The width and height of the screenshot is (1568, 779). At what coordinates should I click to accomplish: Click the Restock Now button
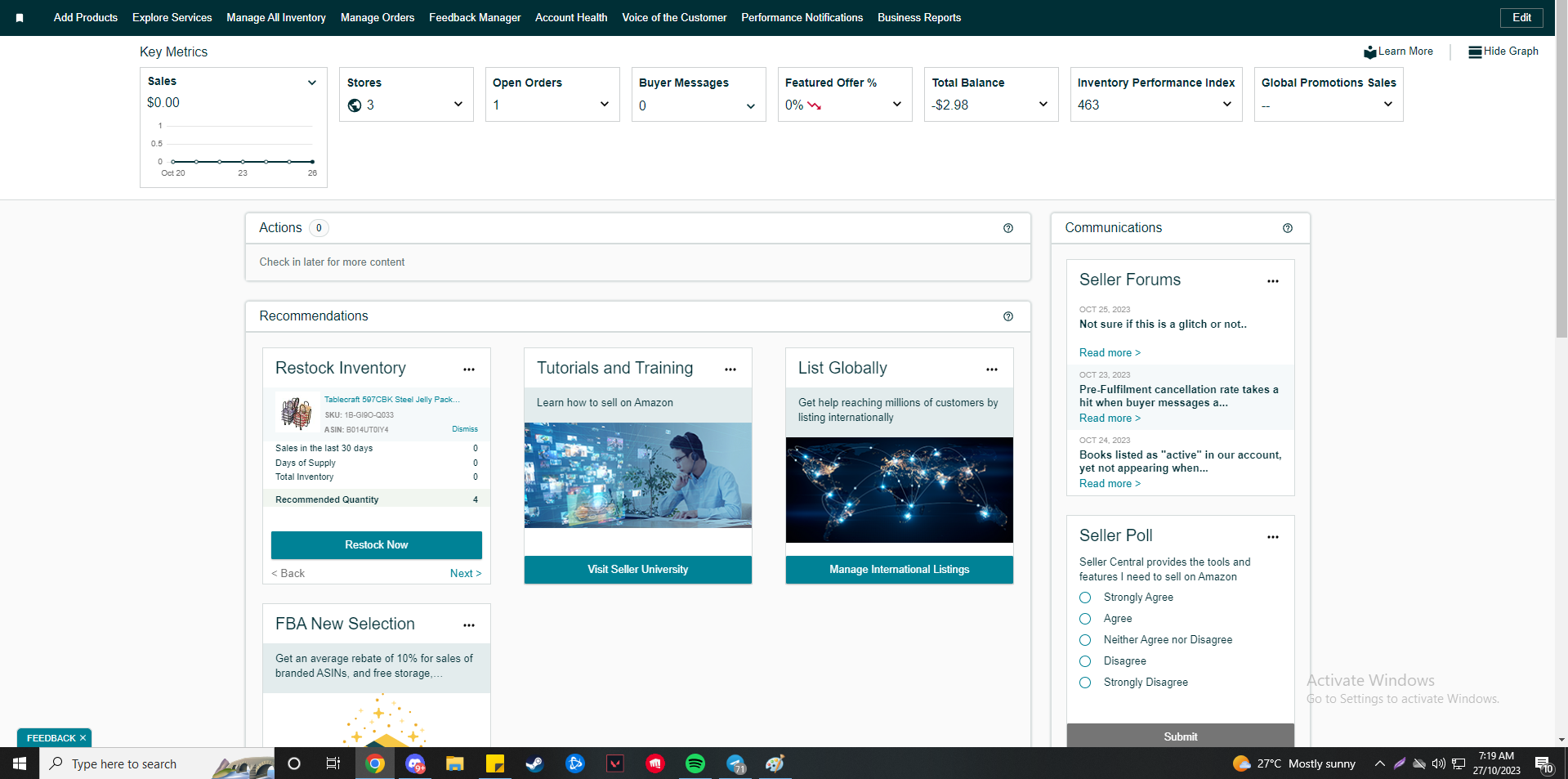point(377,545)
